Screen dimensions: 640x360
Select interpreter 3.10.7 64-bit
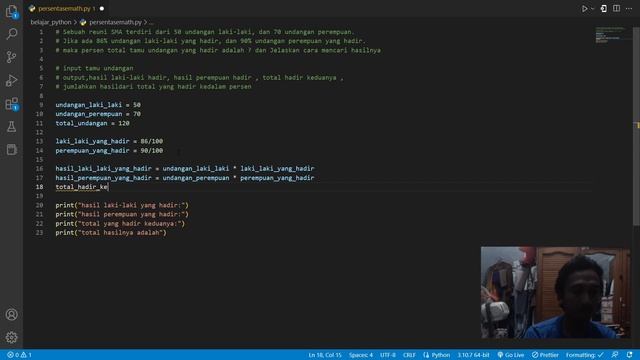(473, 355)
